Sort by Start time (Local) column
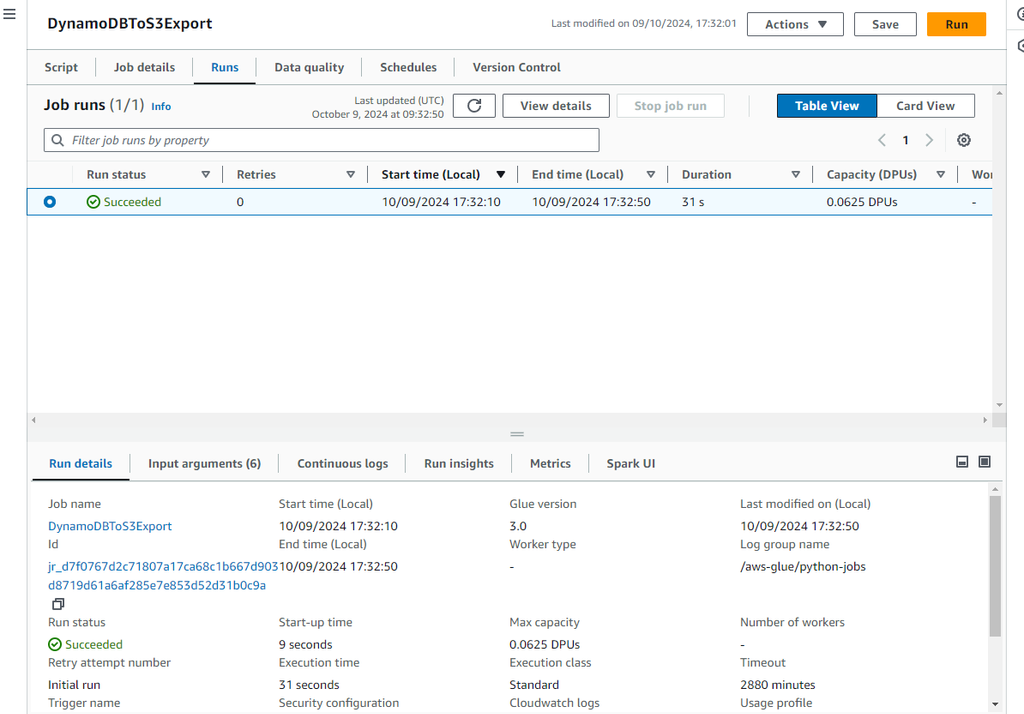 click(501, 175)
